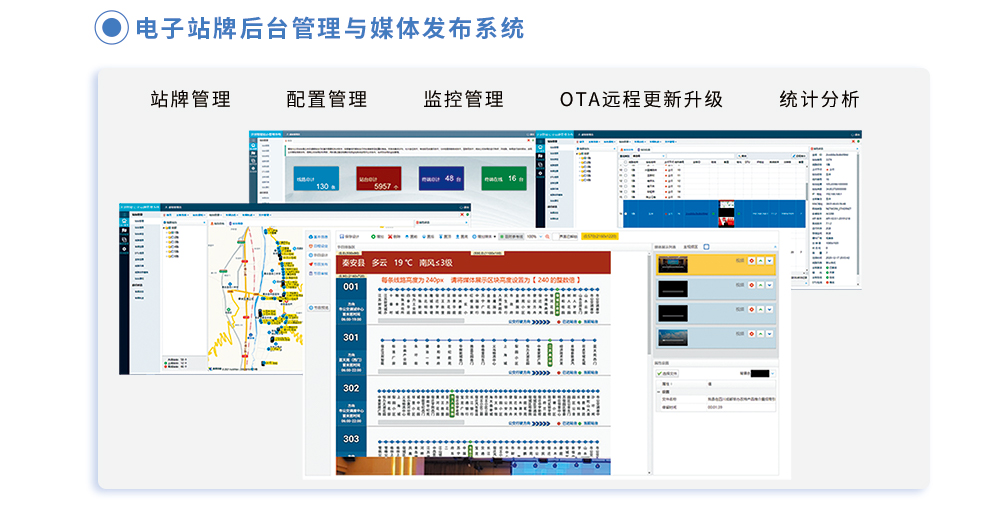Move first media item down with arrow
This screenshot has width=1000, height=525.
pyautogui.click(x=769, y=260)
